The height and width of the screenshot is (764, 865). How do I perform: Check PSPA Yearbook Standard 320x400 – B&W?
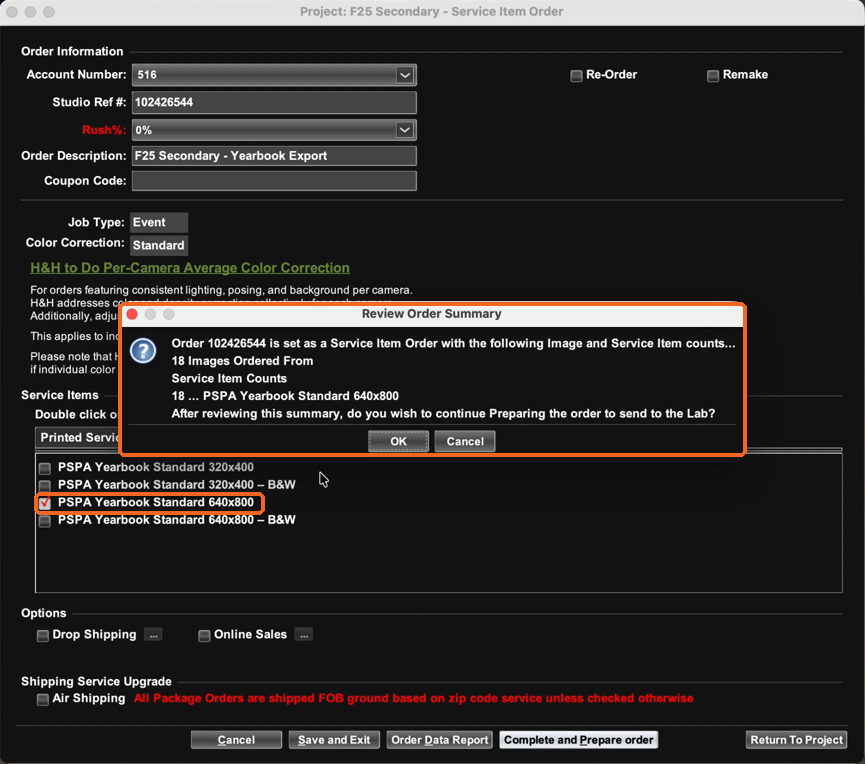45,485
